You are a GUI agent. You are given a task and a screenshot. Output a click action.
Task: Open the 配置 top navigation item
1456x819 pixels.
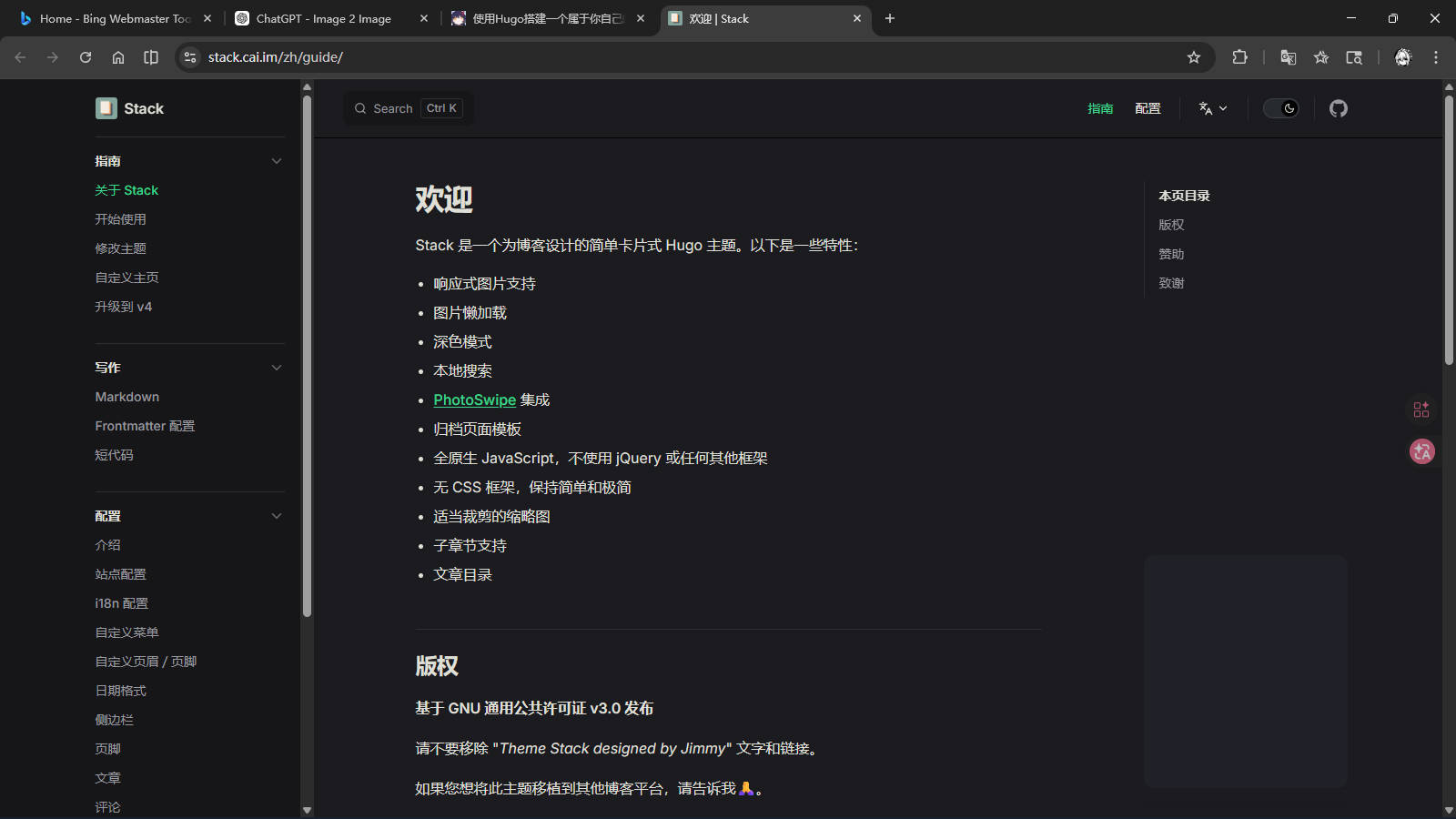pos(1148,108)
